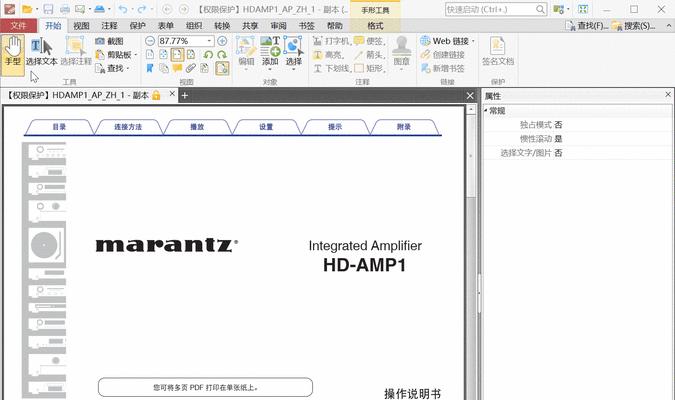This screenshot has height=400, width=675.
Task: Zoom in with the plus button
Action: pos(222,41)
